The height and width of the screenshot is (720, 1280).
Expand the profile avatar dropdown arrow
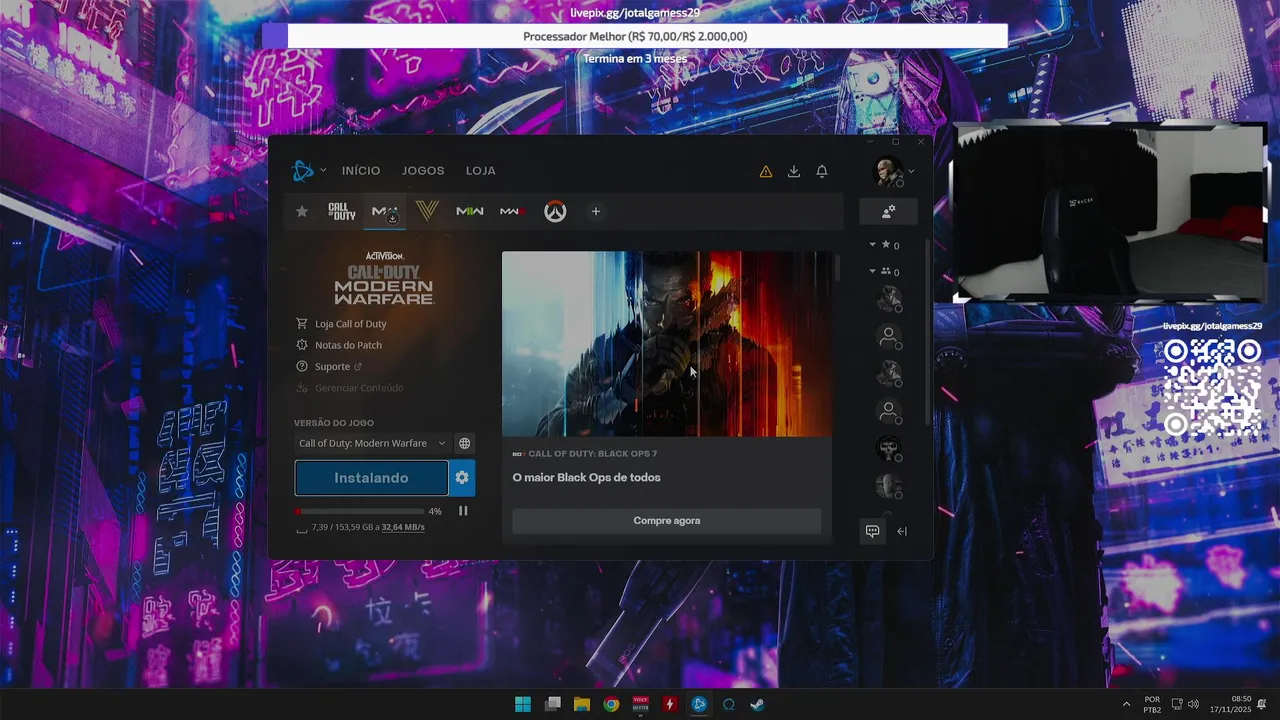pyautogui.click(x=911, y=171)
